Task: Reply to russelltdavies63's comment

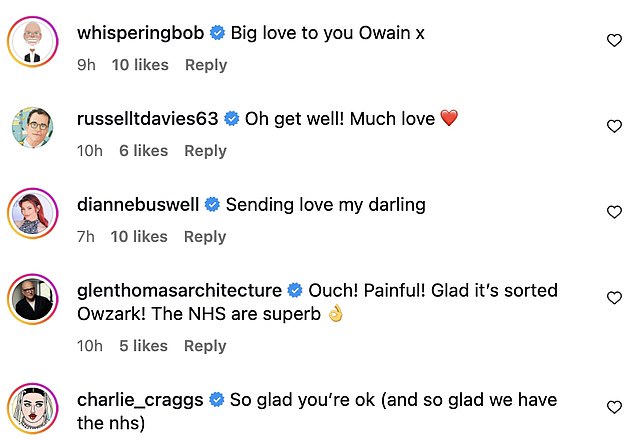Action: click(x=205, y=151)
